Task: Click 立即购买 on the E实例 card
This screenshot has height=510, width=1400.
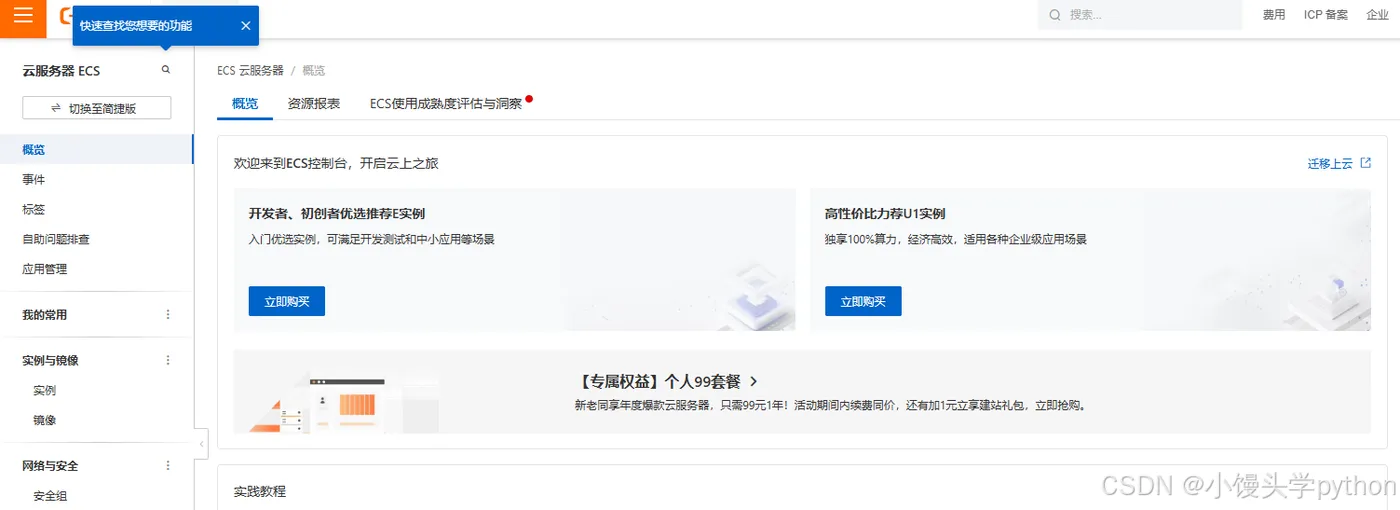Action: [x=287, y=301]
